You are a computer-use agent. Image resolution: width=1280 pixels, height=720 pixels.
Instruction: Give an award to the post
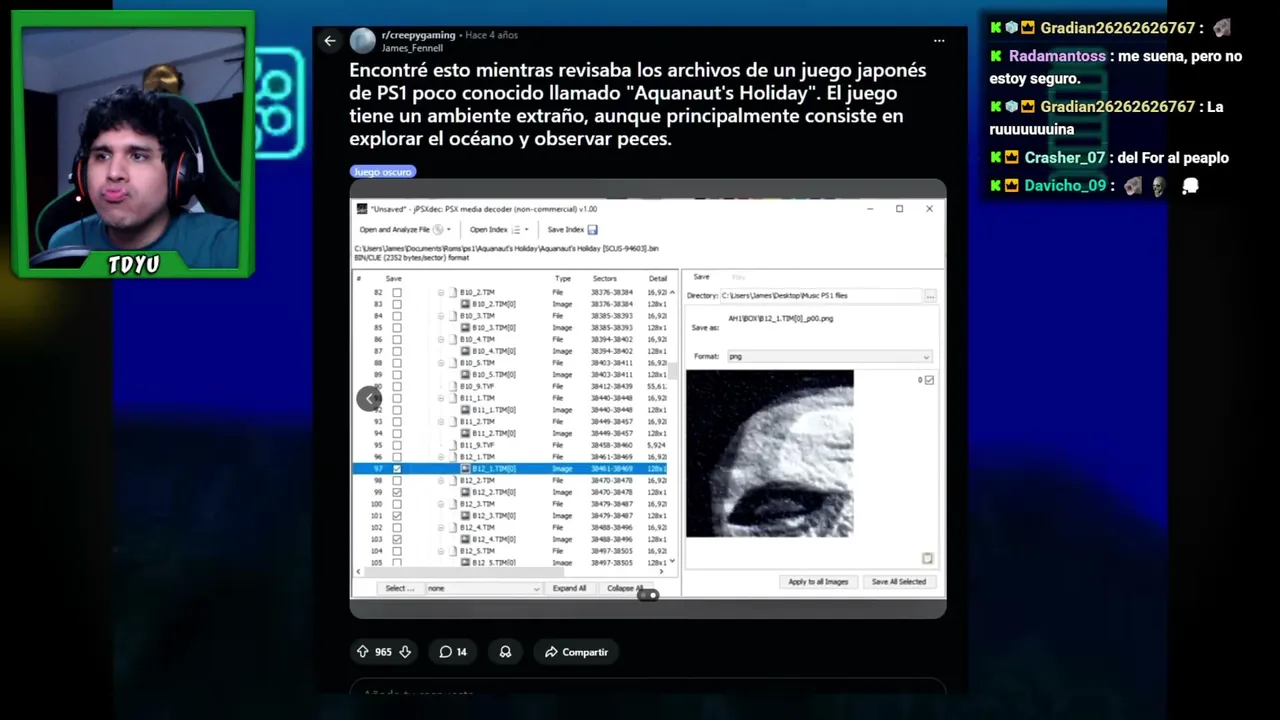[x=505, y=652]
